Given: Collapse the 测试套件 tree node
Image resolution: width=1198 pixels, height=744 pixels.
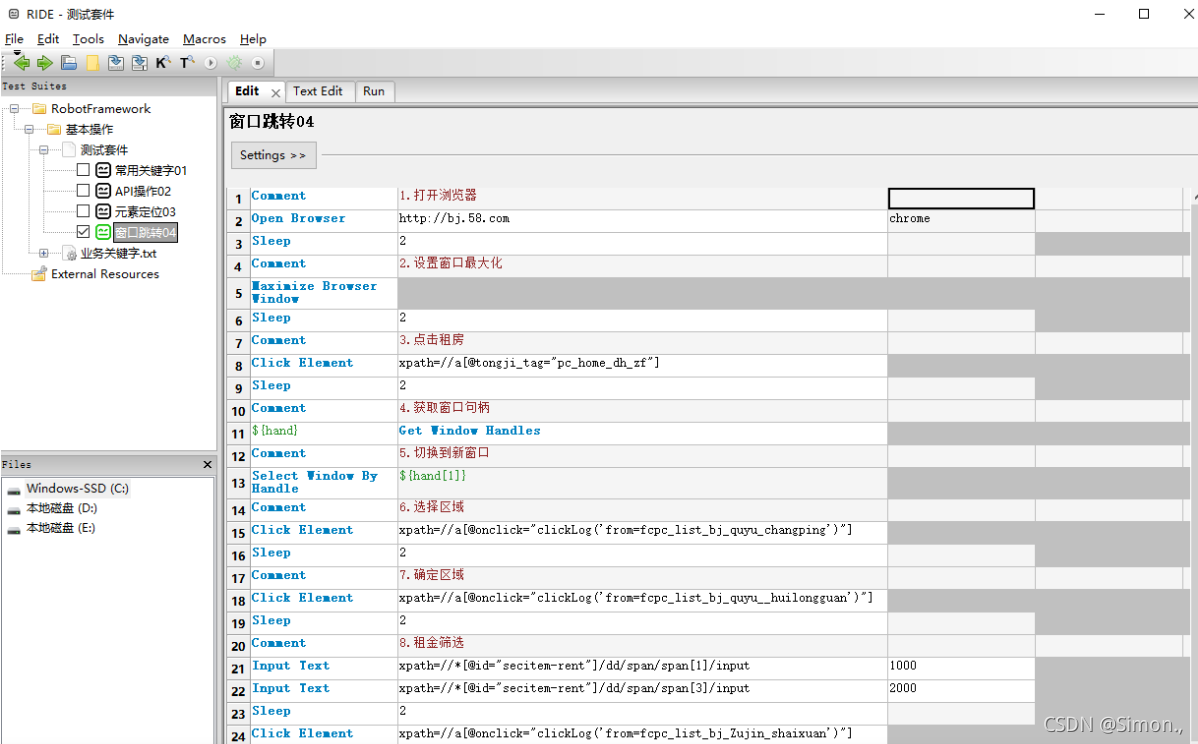Looking at the screenshot, I should (x=44, y=150).
